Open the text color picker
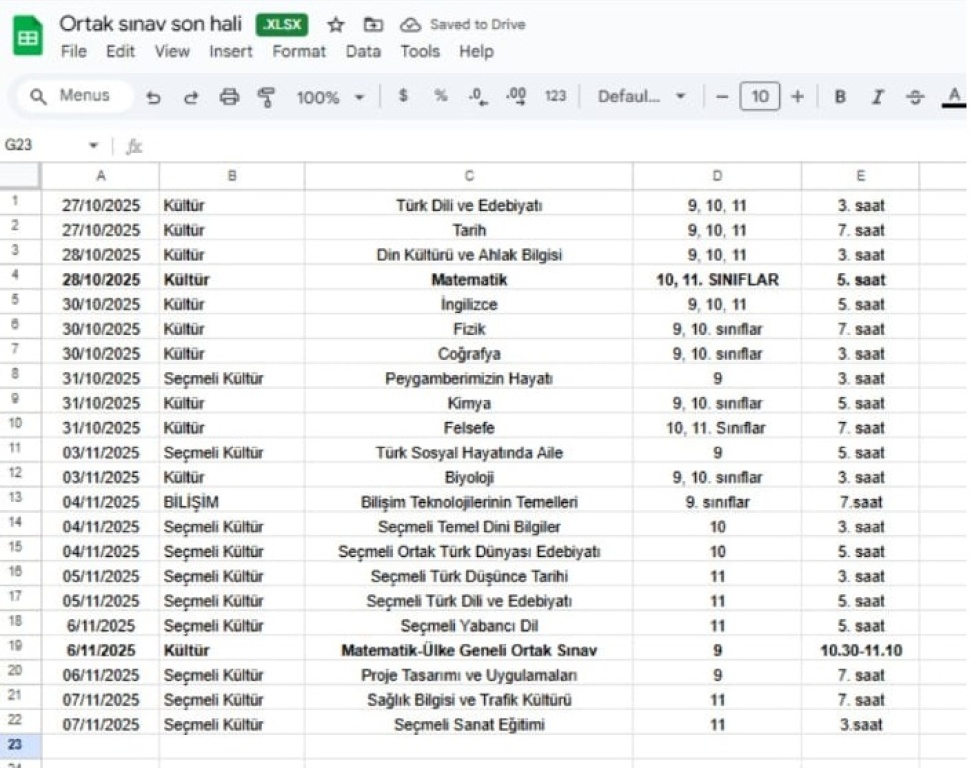972x768 pixels. pyautogui.click(x=954, y=97)
